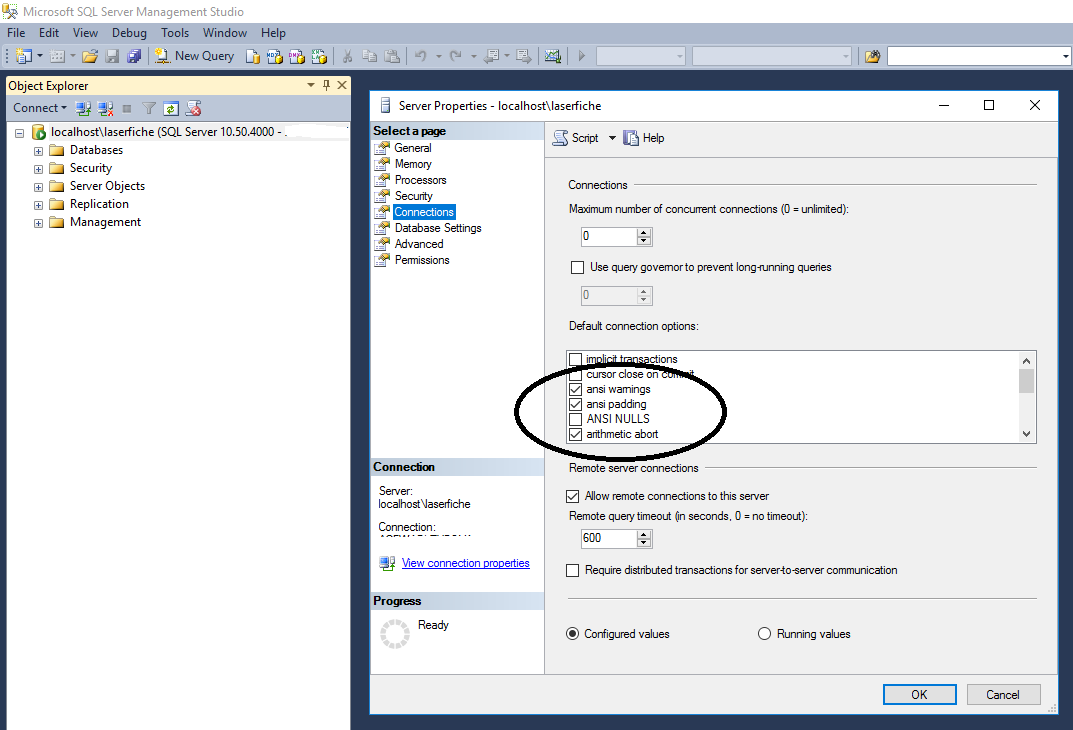
Task: Click the Connect Object Explorer icon
Action: coord(84,108)
